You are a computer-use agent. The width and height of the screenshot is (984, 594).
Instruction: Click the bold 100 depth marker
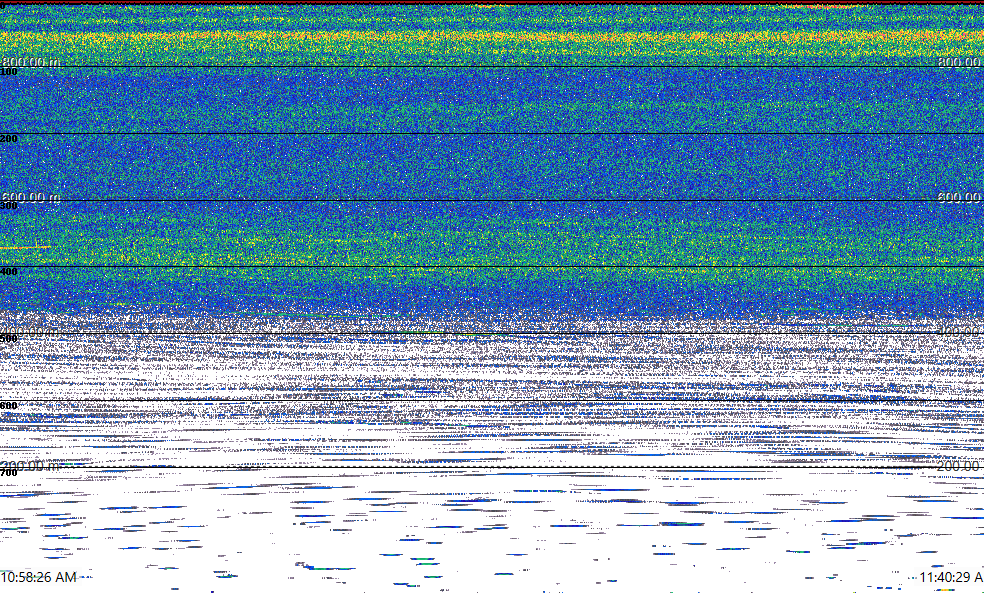coord(9,72)
